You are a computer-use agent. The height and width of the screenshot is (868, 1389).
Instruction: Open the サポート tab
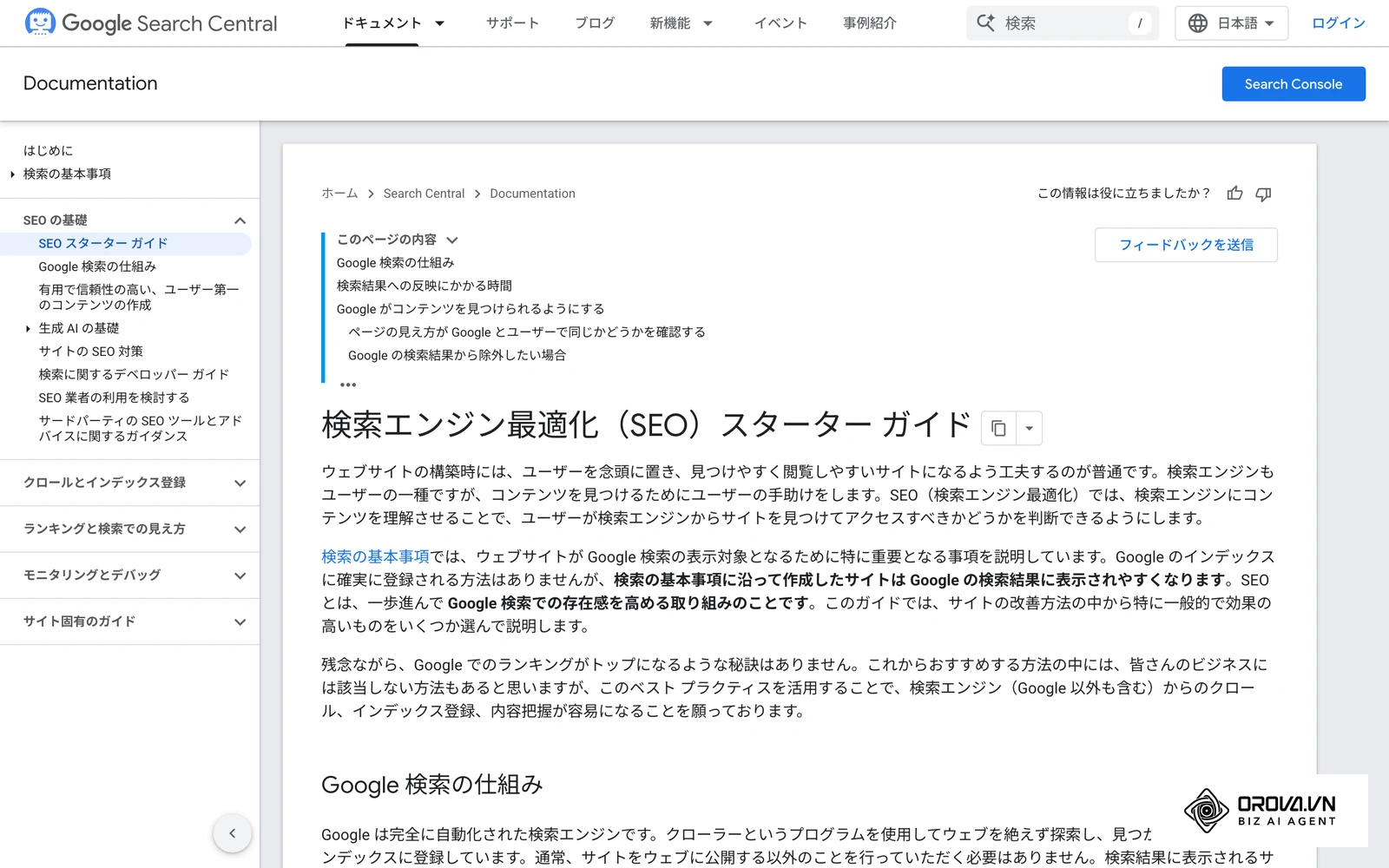(x=512, y=23)
